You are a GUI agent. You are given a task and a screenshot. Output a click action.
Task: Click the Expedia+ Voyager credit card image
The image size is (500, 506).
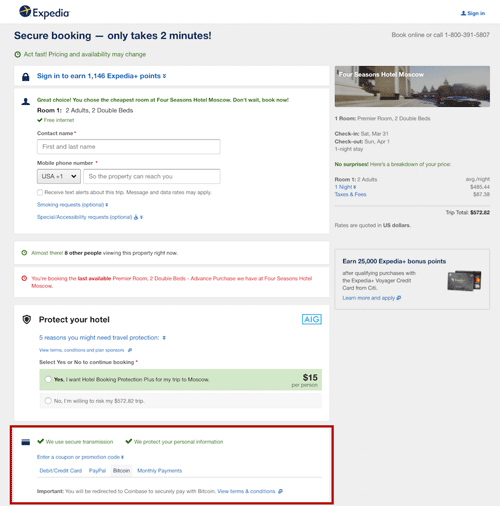coord(464,281)
